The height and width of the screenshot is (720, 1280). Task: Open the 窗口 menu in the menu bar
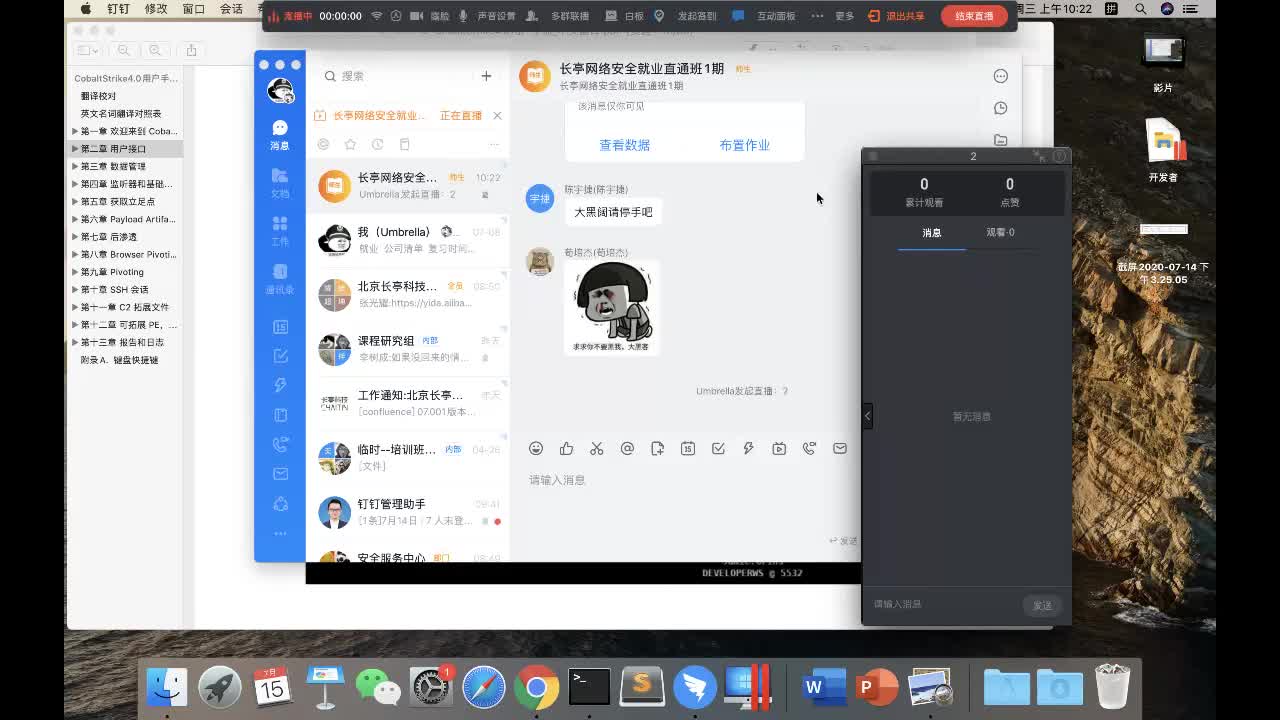pyautogui.click(x=194, y=9)
